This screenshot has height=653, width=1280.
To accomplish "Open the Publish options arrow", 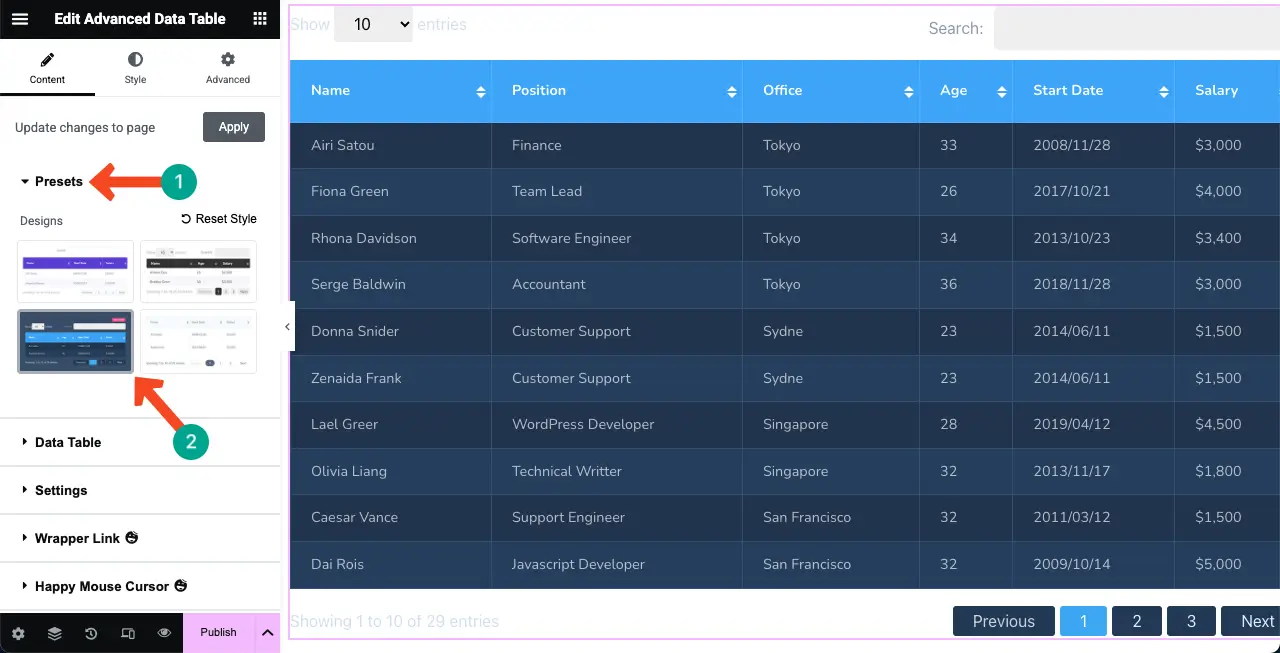I will pyautogui.click(x=267, y=633).
